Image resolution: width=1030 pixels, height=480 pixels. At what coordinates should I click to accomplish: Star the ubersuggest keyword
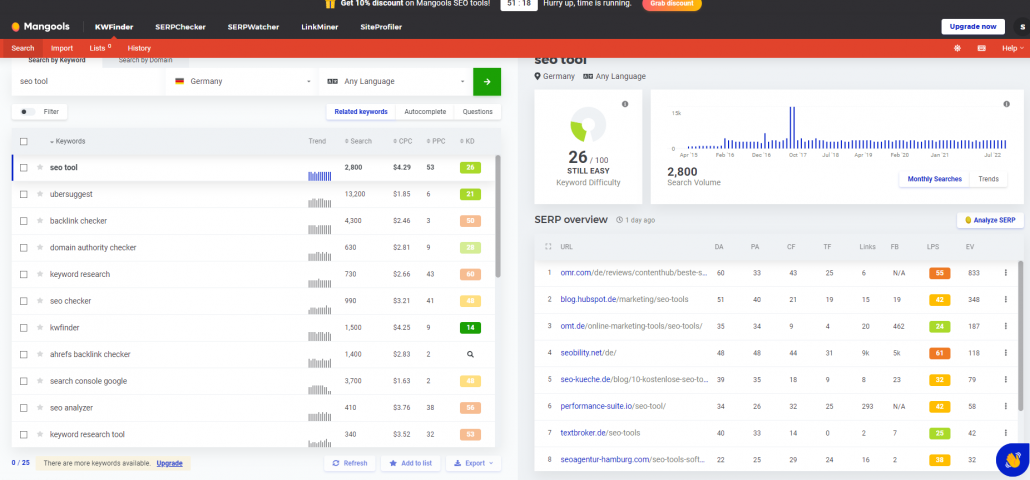click(x=40, y=194)
